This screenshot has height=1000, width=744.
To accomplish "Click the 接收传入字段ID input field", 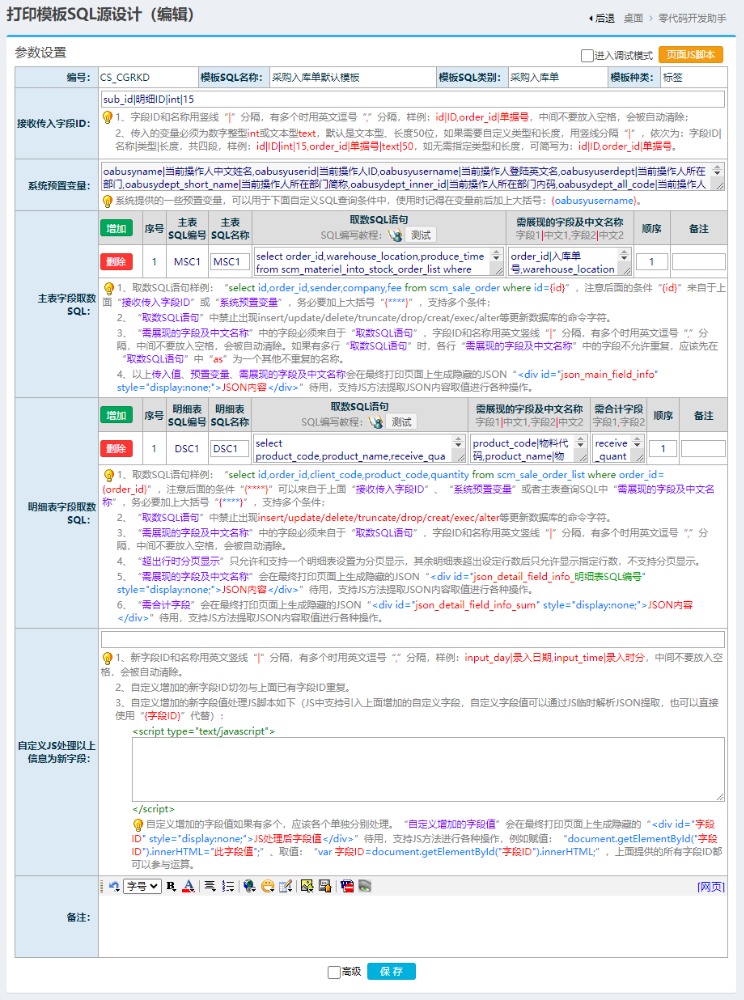I will pos(412,100).
